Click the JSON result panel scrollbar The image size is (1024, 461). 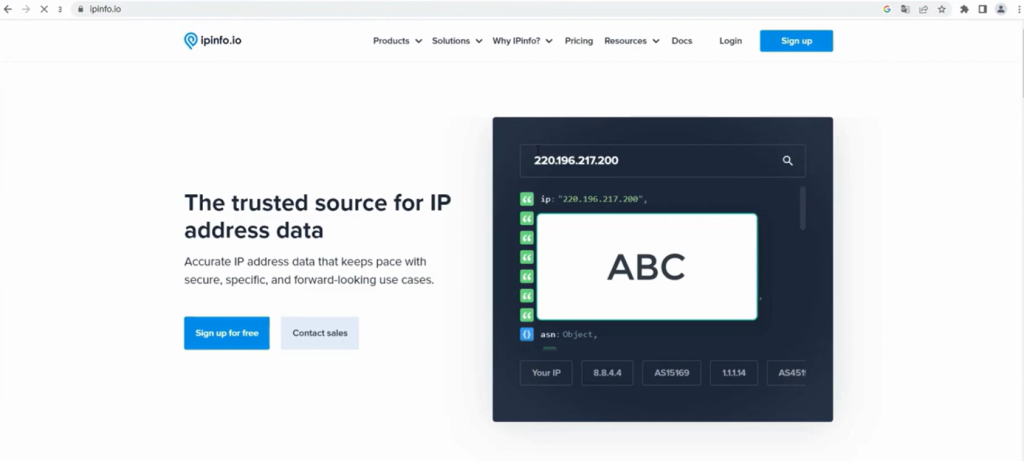[x=803, y=208]
